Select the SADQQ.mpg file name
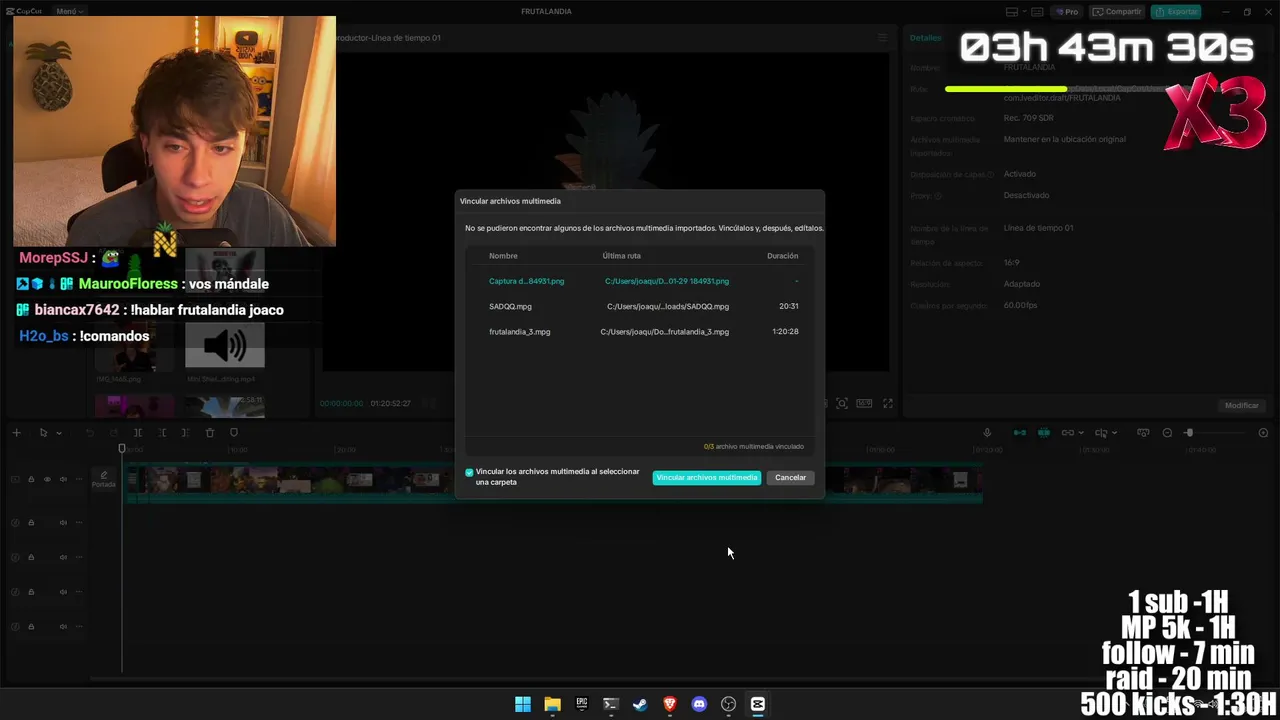 click(x=510, y=307)
